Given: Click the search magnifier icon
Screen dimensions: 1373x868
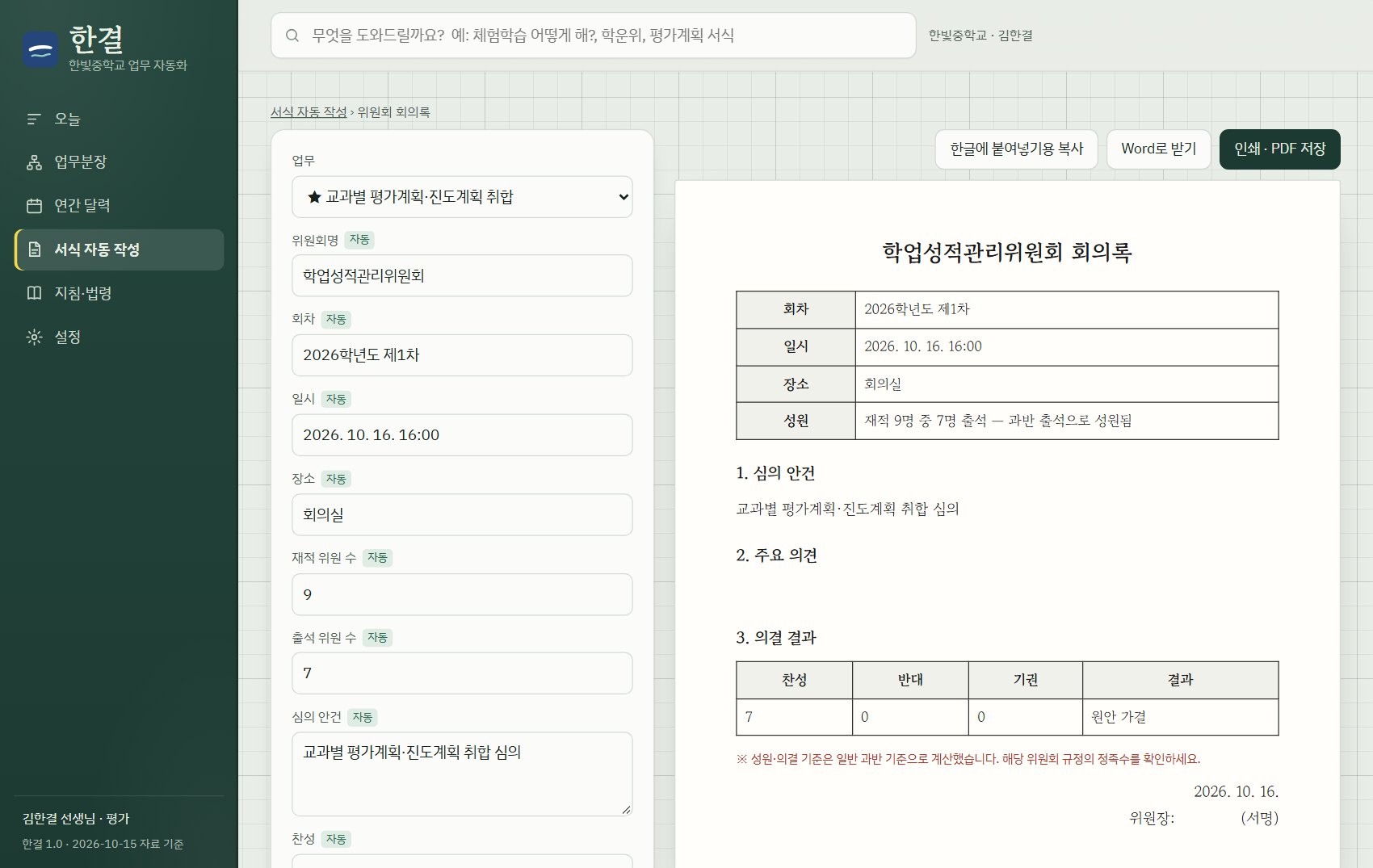Looking at the screenshot, I should click(292, 36).
